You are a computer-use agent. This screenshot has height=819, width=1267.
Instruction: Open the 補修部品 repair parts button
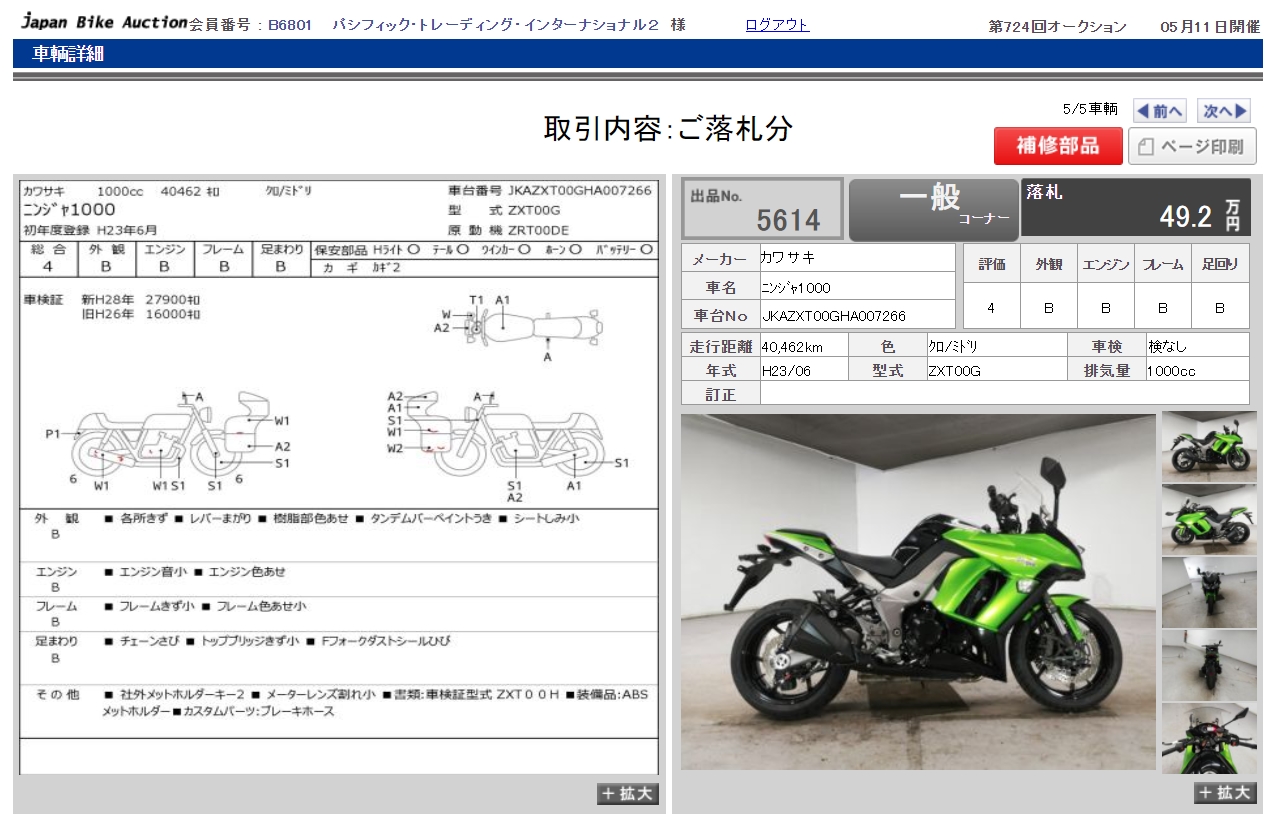pos(1058,146)
